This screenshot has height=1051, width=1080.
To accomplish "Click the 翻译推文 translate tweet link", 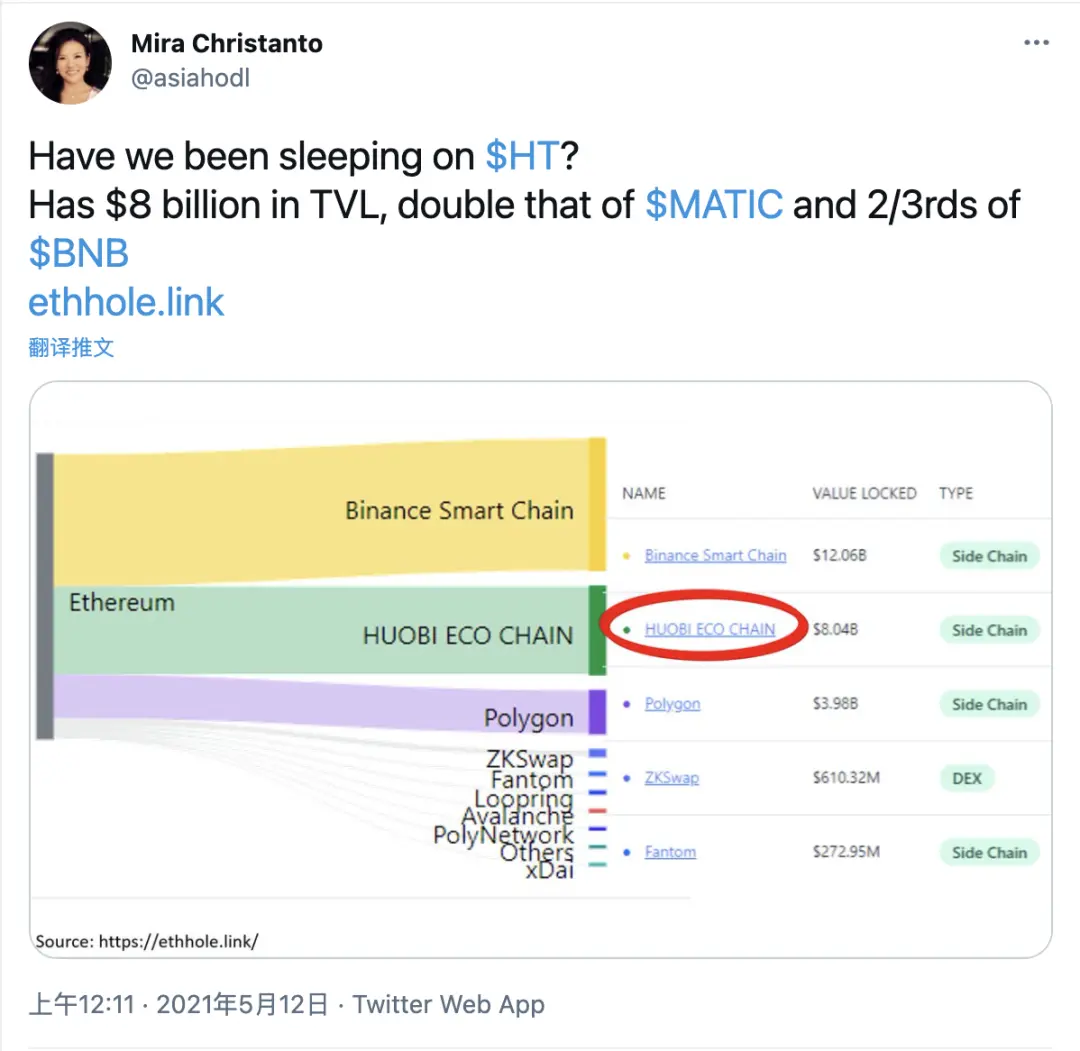I will click(71, 347).
